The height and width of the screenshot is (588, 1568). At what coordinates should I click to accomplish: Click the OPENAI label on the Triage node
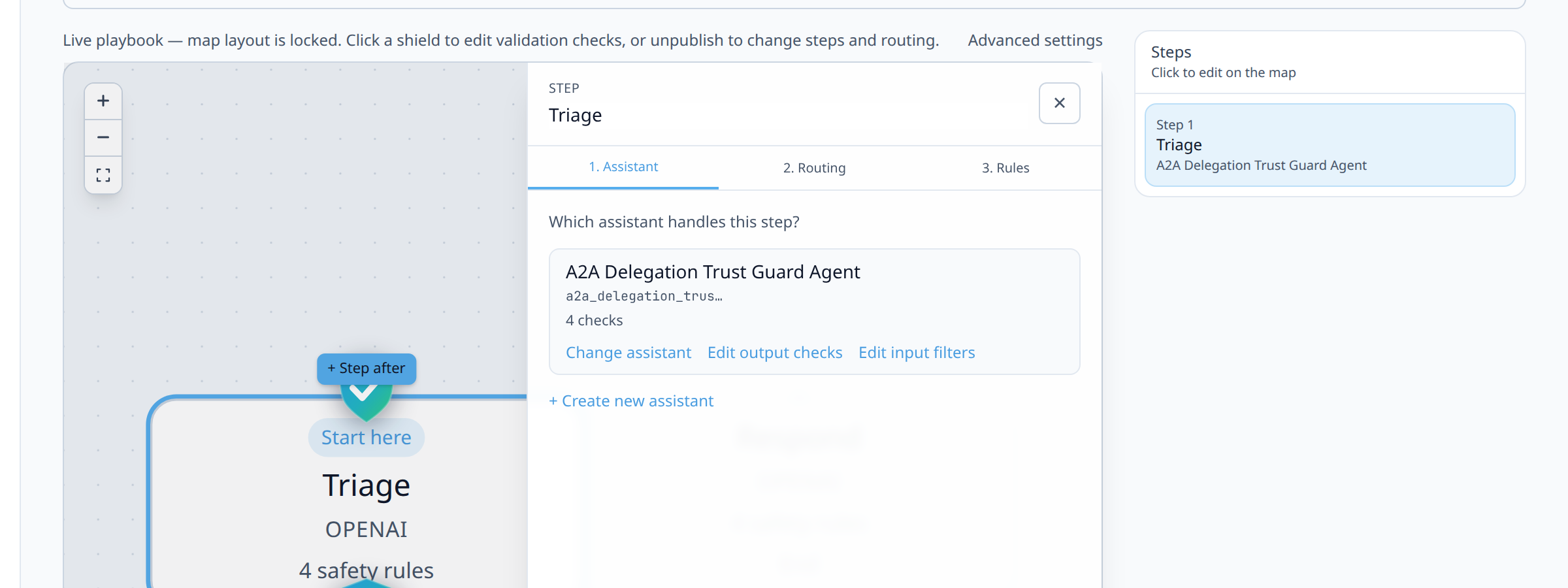pos(367,530)
